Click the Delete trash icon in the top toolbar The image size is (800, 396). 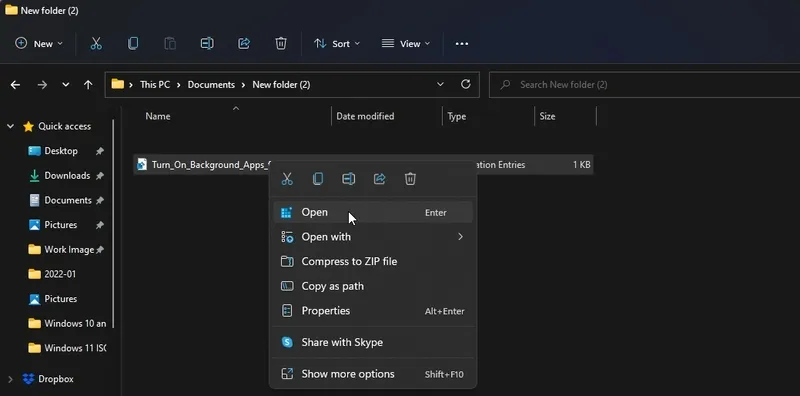pyautogui.click(x=281, y=44)
